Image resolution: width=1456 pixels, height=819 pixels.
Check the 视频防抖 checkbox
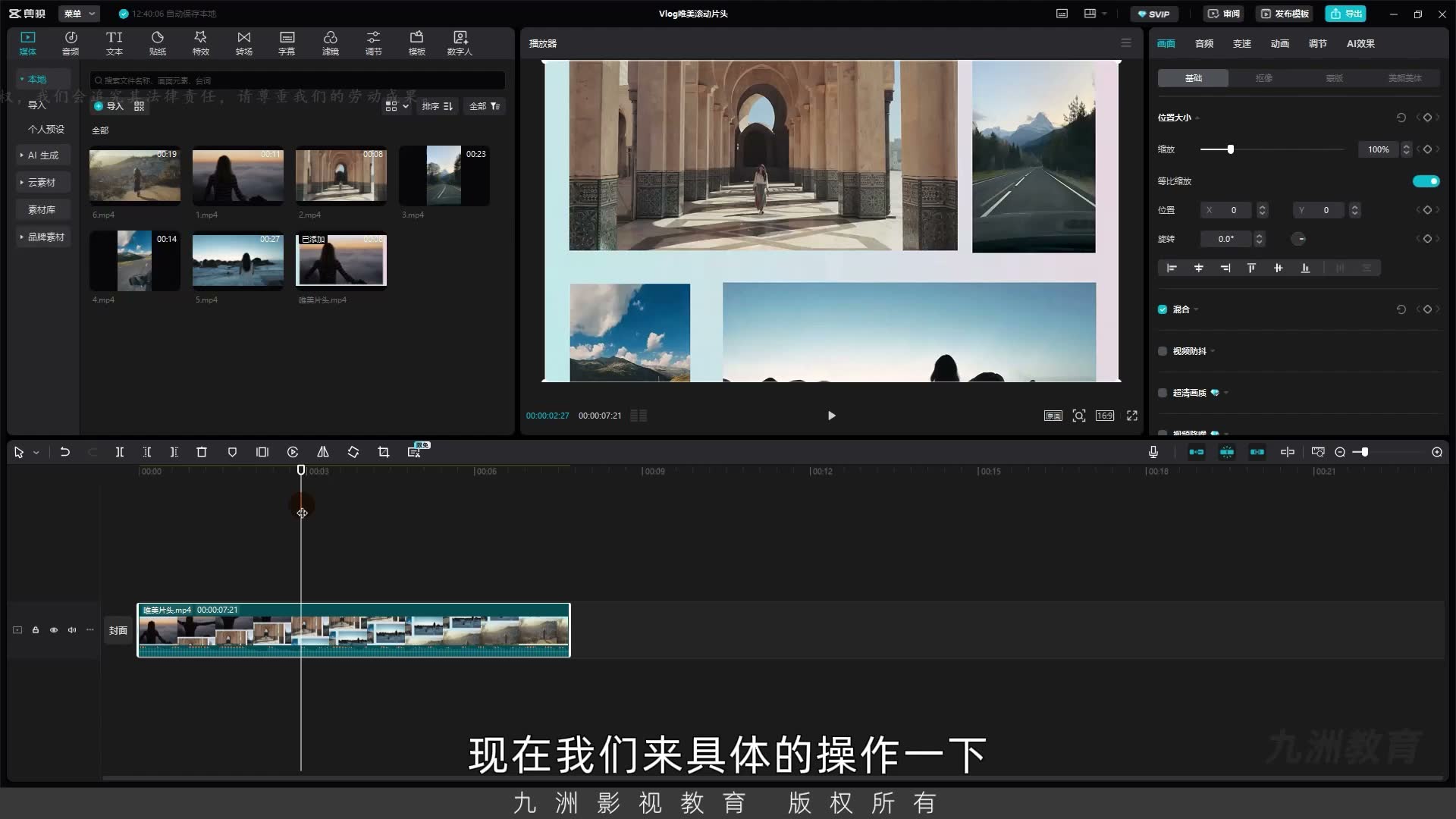pyautogui.click(x=1163, y=351)
